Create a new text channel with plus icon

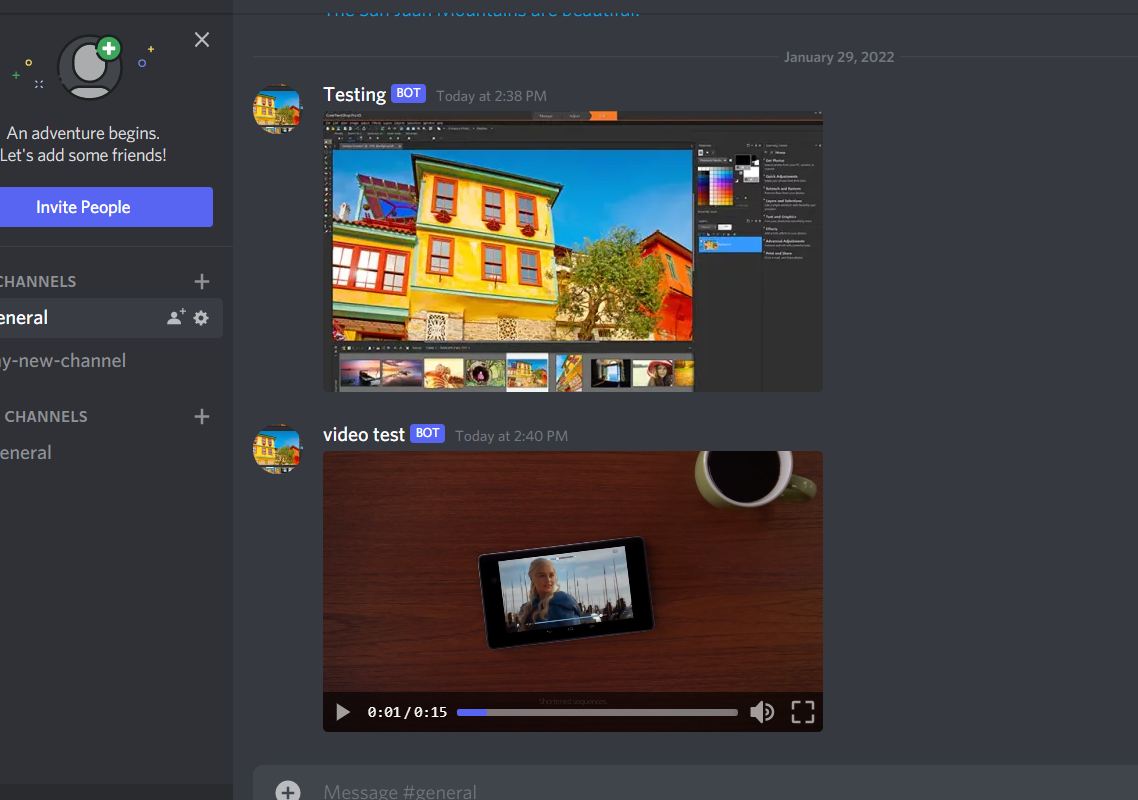202,282
